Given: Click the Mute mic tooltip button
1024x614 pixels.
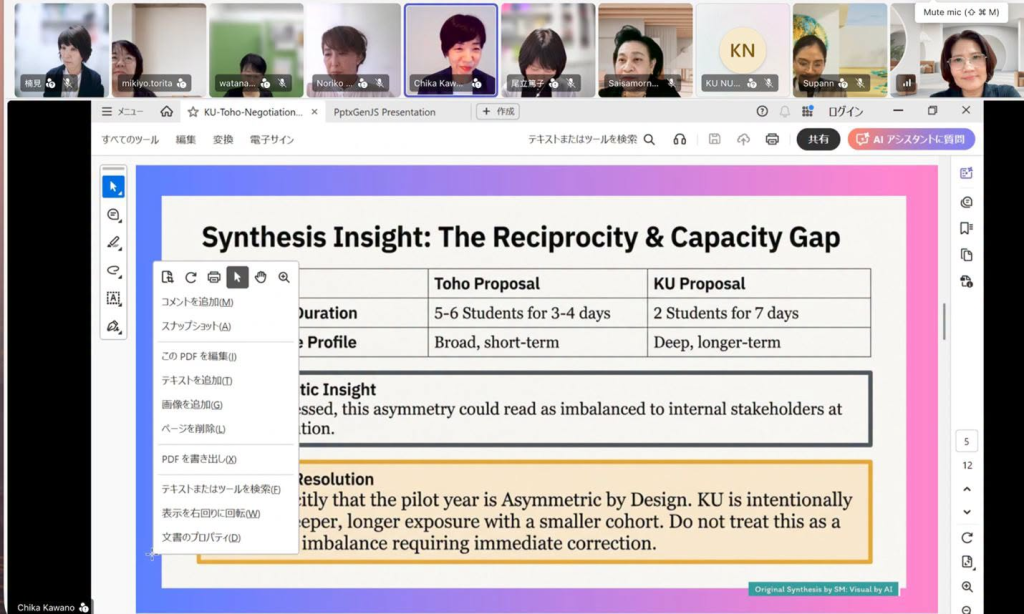Looking at the screenshot, I should (x=961, y=12).
